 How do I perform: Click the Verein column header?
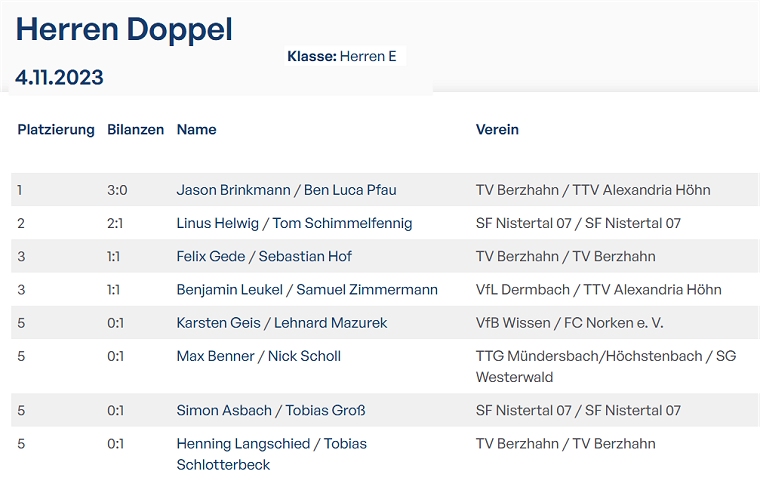pyautogui.click(x=497, y=130)
